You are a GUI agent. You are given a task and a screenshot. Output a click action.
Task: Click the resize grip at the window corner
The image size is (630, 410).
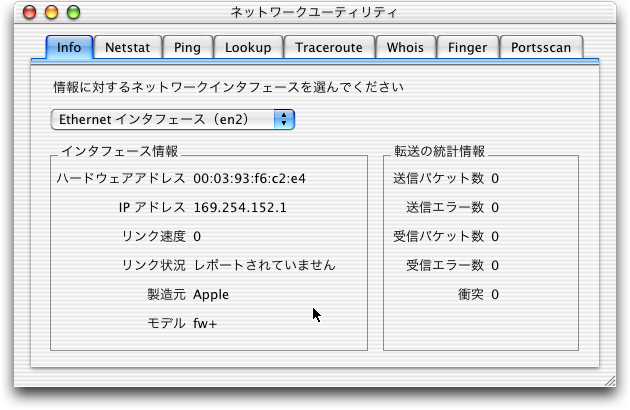[x=609, y=381]
